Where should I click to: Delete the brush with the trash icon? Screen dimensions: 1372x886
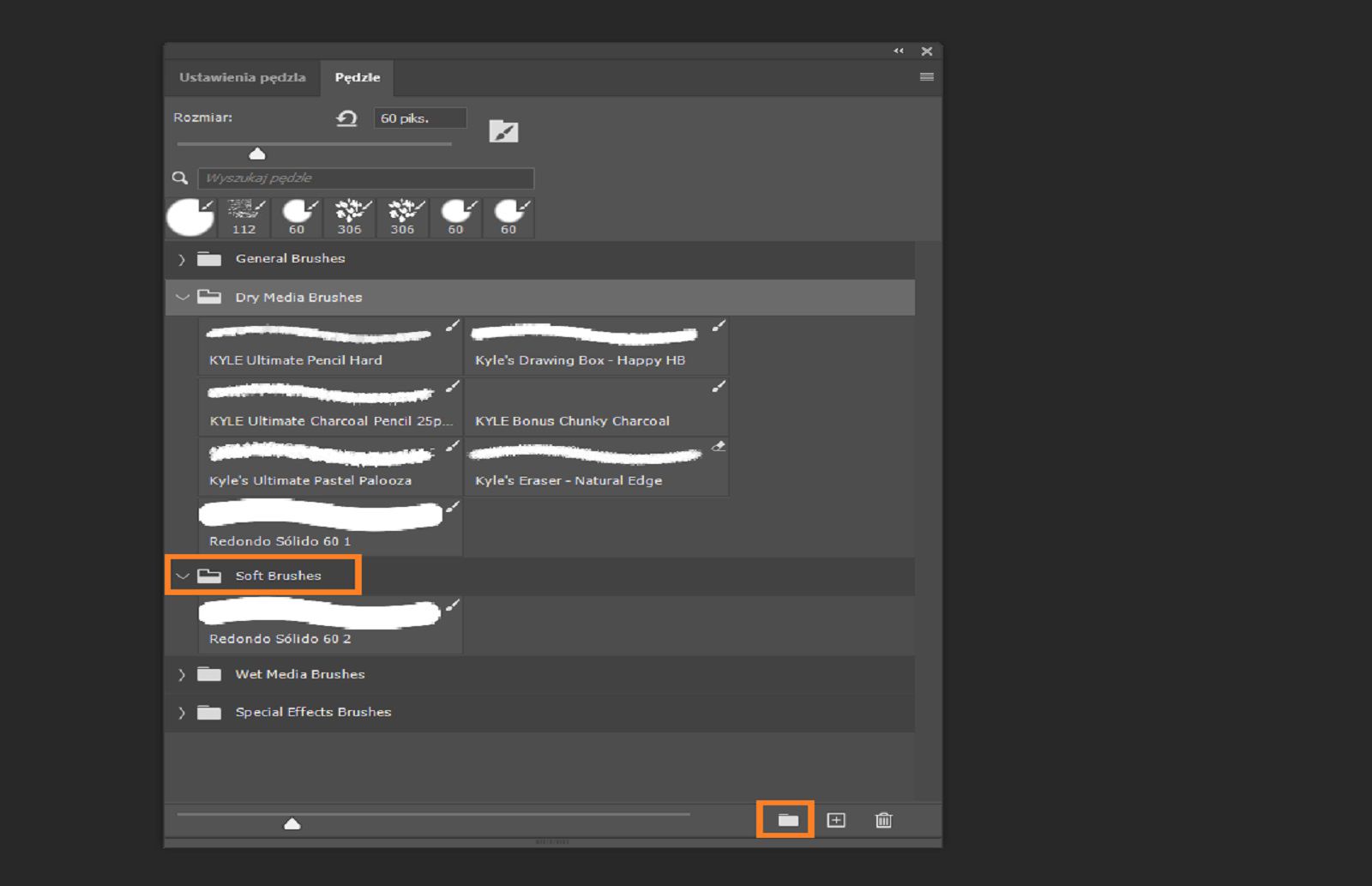[883, 820]
